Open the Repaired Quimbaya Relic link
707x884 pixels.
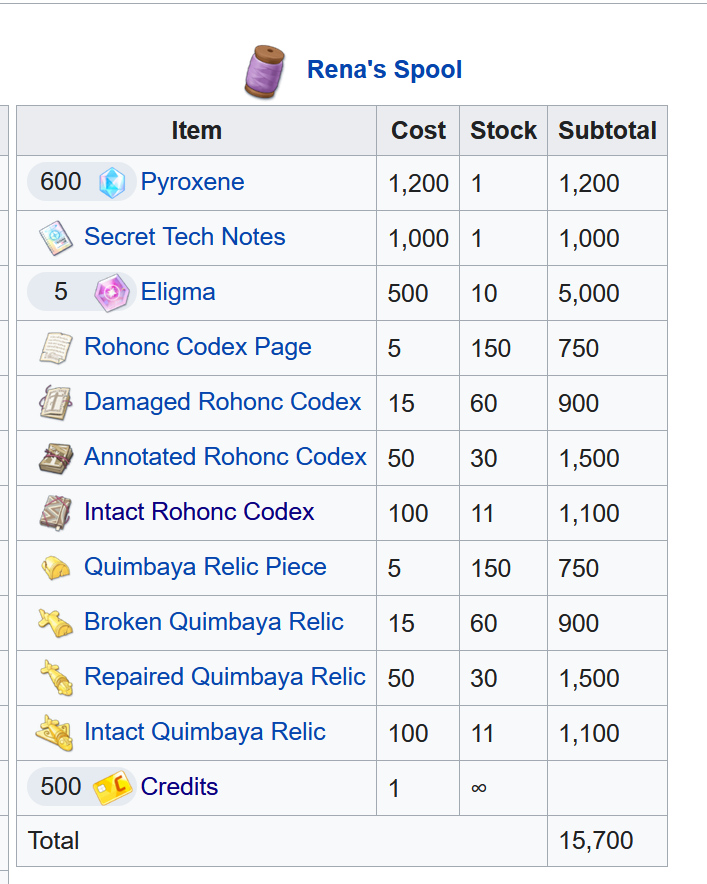tap(224, 677)
